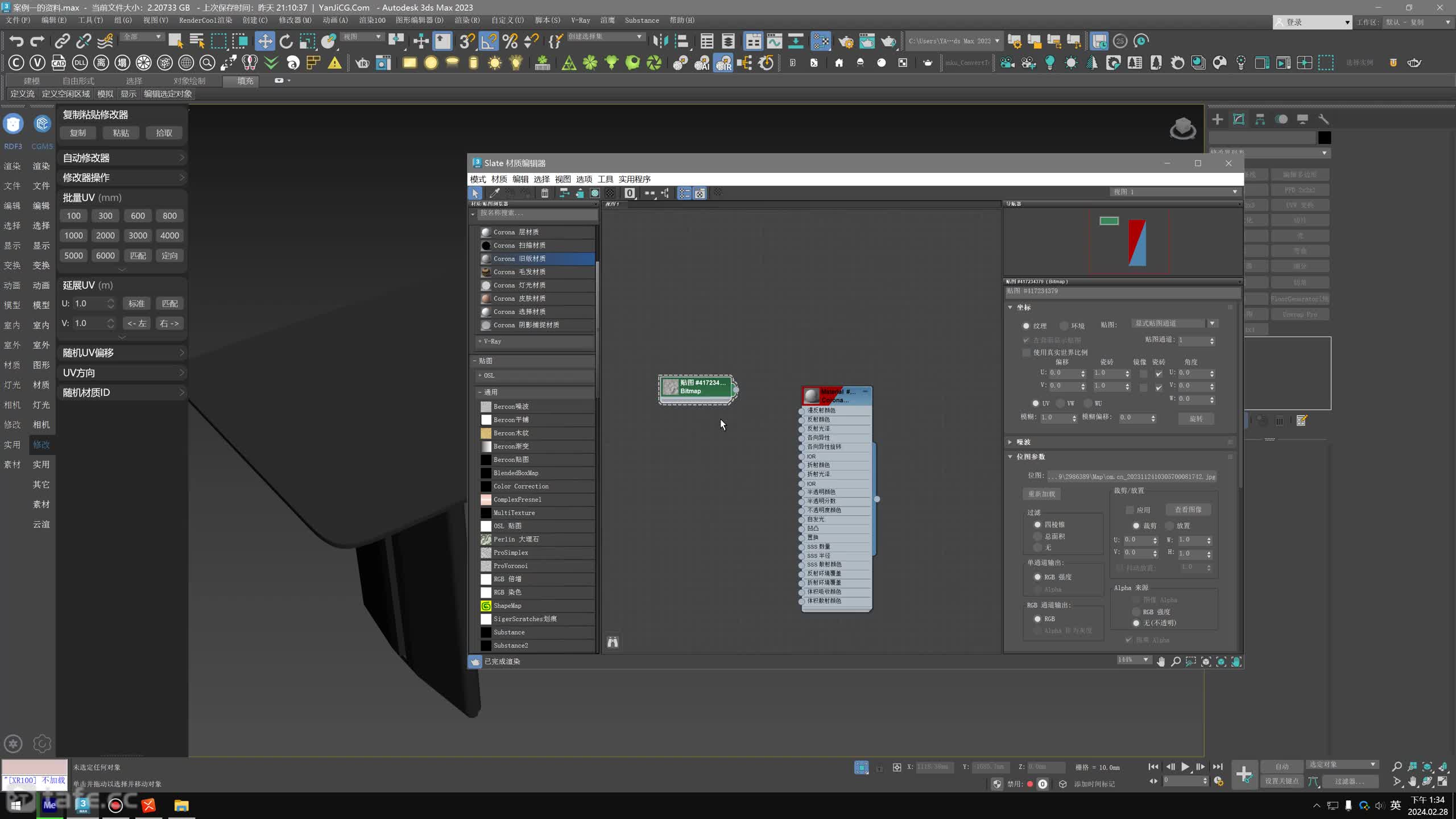Click the Slate pick material eyedropper
The width and height of the screenshot is (1456, 819).
495,193
